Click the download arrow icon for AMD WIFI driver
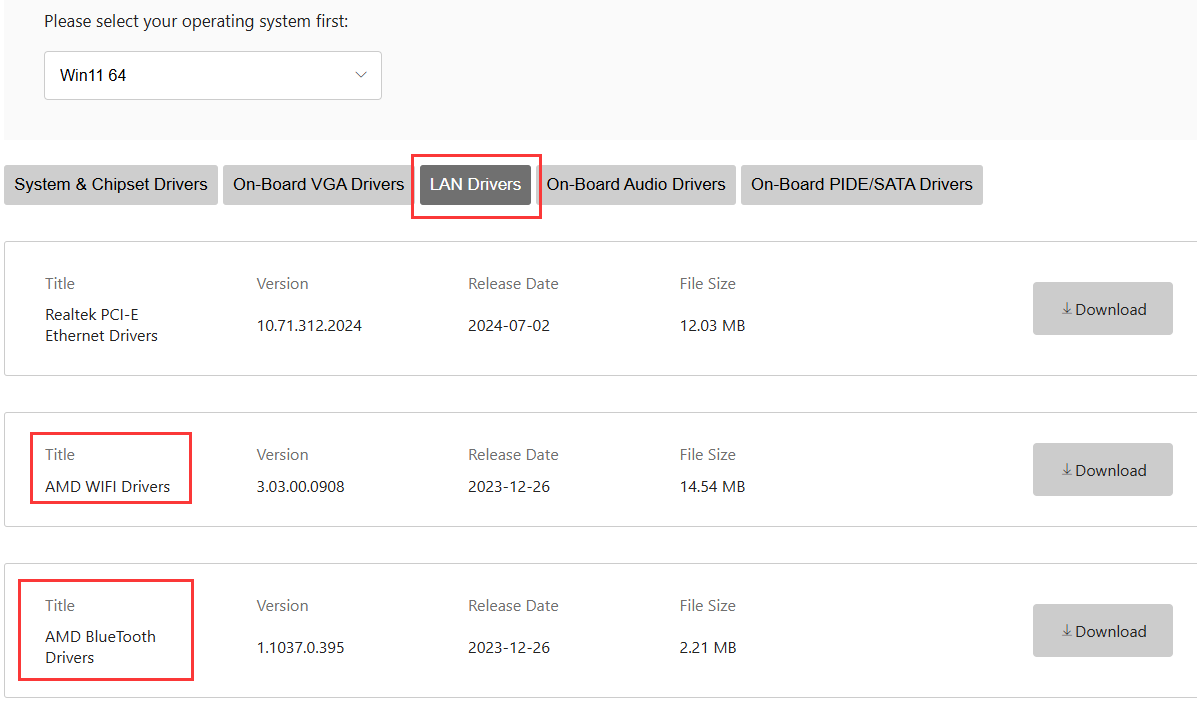The image size is (1197, 706). tap(1066, 470)
